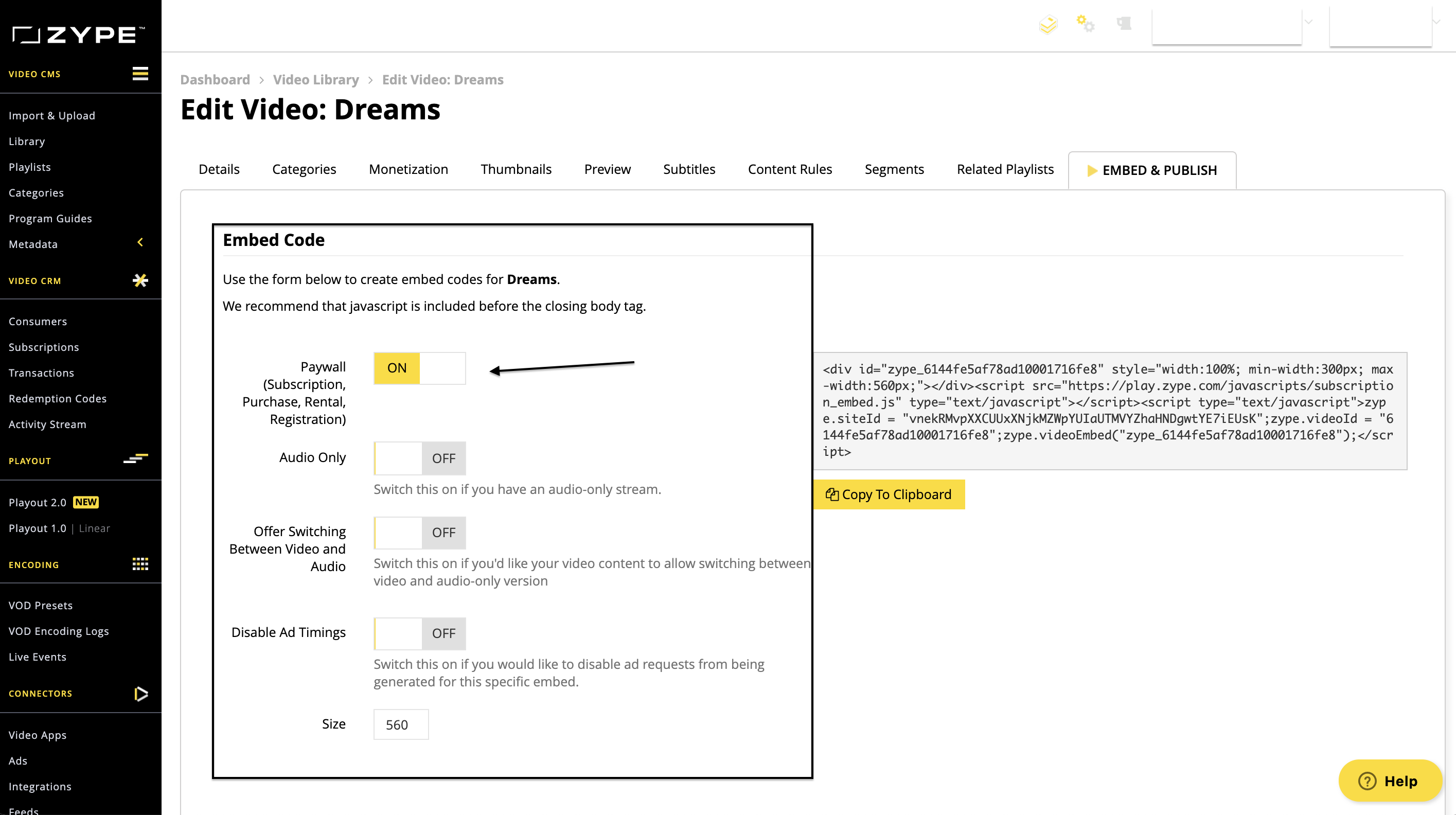Click the Video CRM asterisk icon

point(140,280)
